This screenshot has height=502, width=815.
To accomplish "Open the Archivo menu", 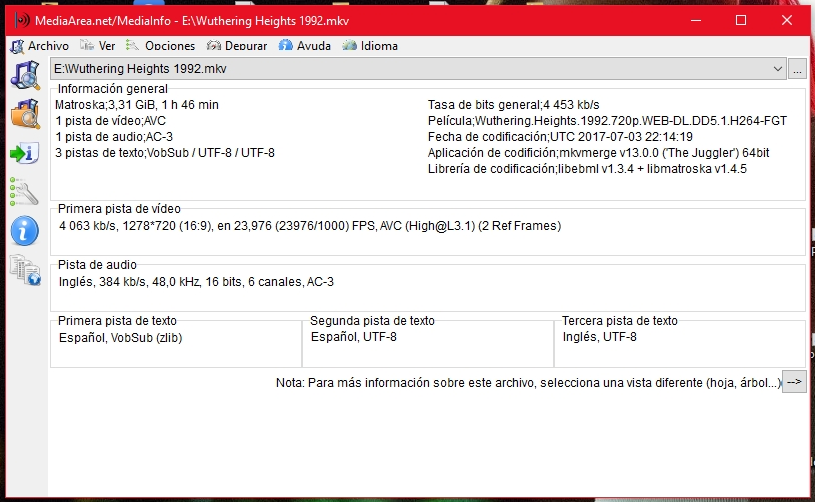I will coord(40,46).
